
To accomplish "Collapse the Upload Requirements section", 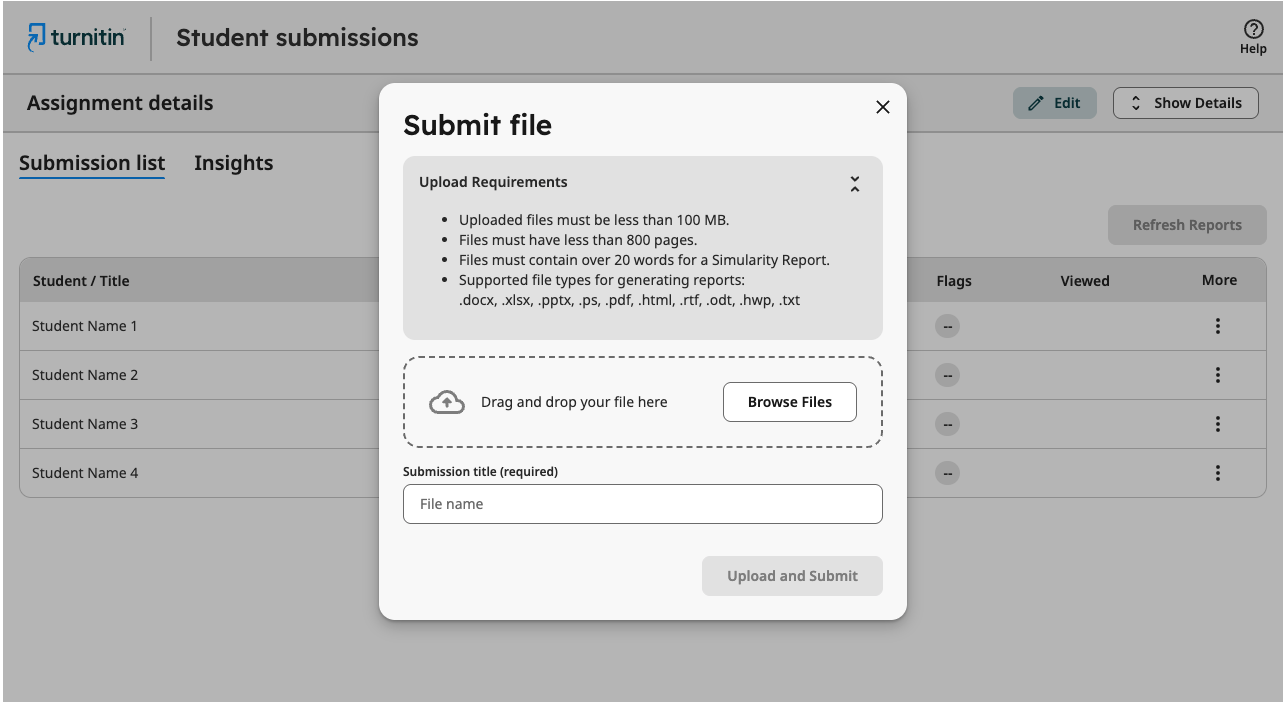I will (855, 184).
